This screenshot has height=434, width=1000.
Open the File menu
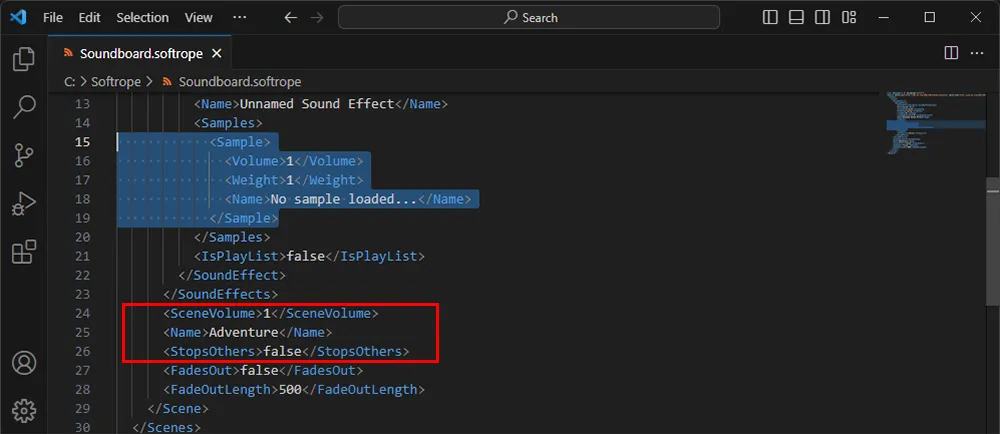pos(52,18)
